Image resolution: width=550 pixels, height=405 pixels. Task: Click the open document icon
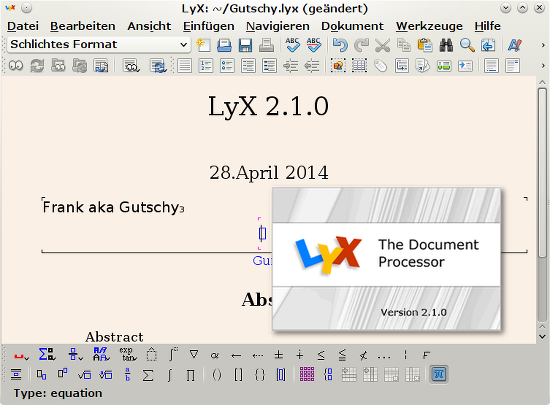[224, 45]
